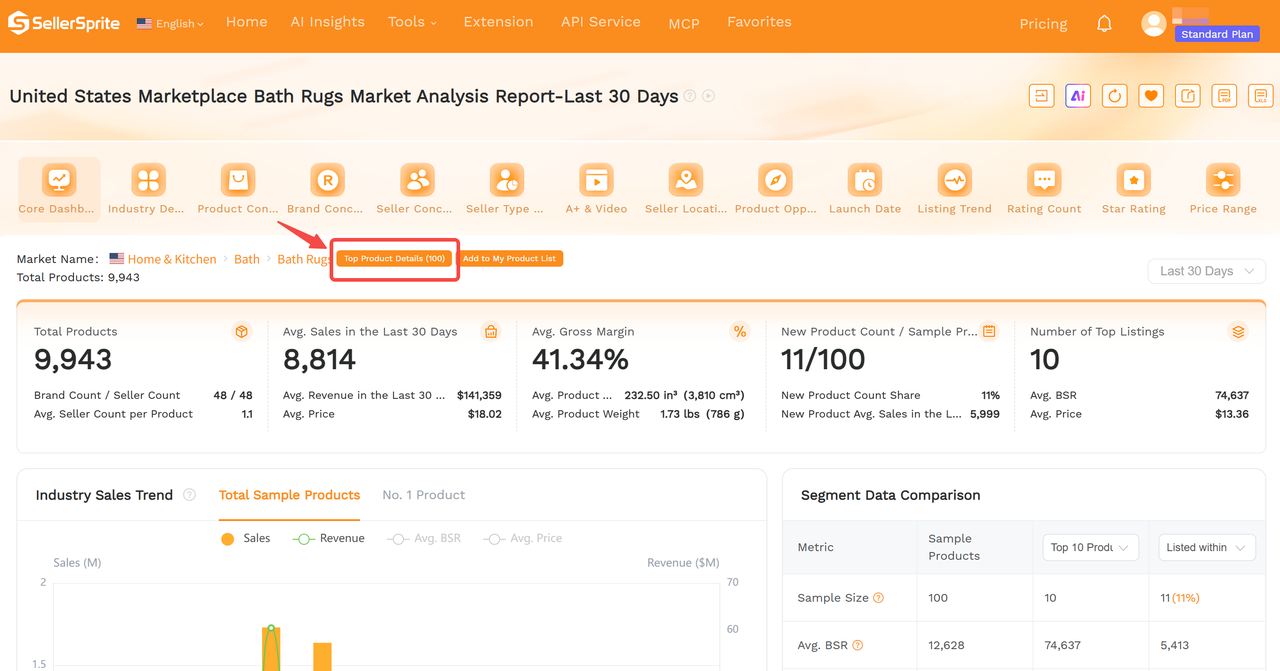Click the Home & Kitchen breadcrumb link

pos(171,259)
